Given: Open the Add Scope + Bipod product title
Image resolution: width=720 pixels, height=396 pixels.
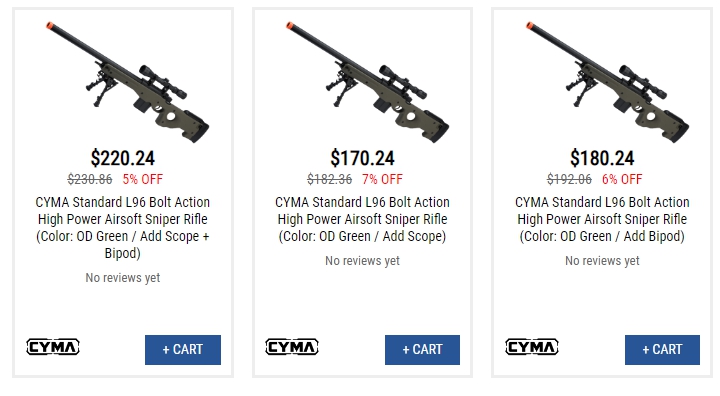Looking at the screenshot, I should point(123,227).
